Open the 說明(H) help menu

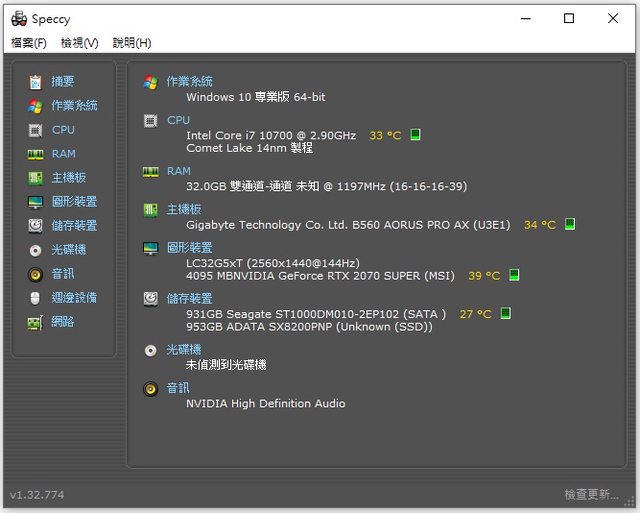tap(132, 43)
